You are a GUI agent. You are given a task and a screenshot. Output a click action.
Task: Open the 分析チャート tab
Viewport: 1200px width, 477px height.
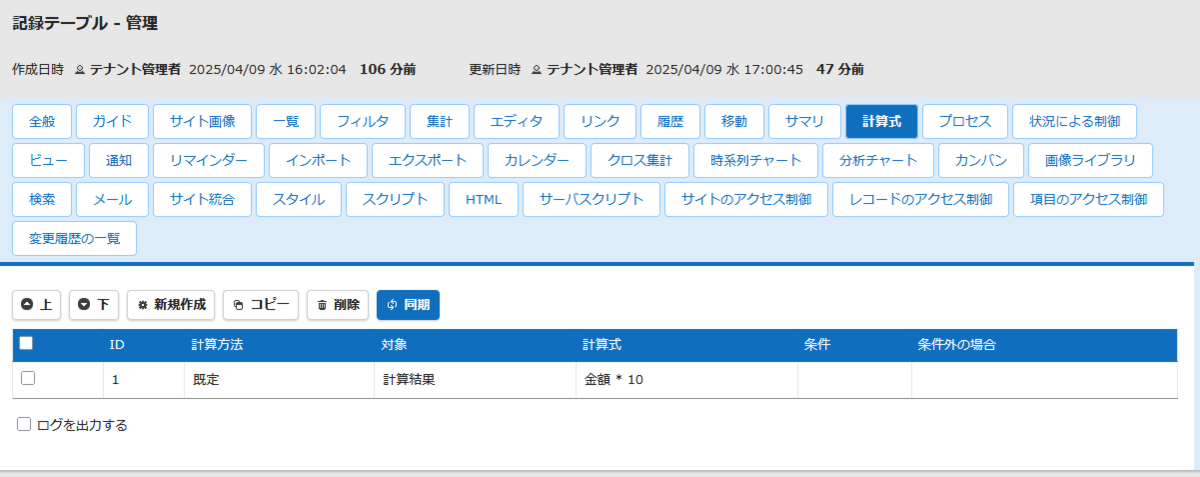(x=878, y=160)
